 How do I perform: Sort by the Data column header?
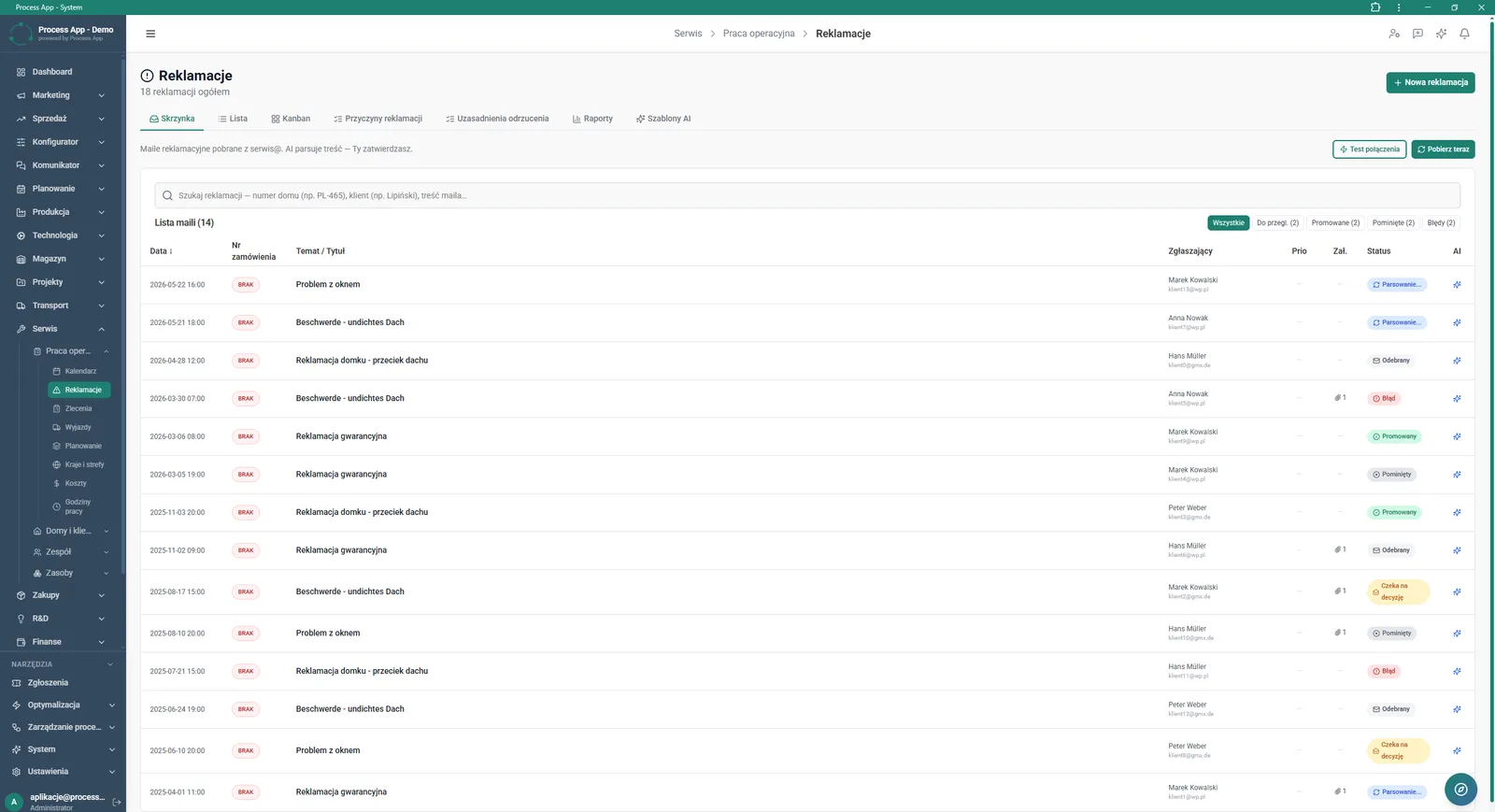coord(161,251)
